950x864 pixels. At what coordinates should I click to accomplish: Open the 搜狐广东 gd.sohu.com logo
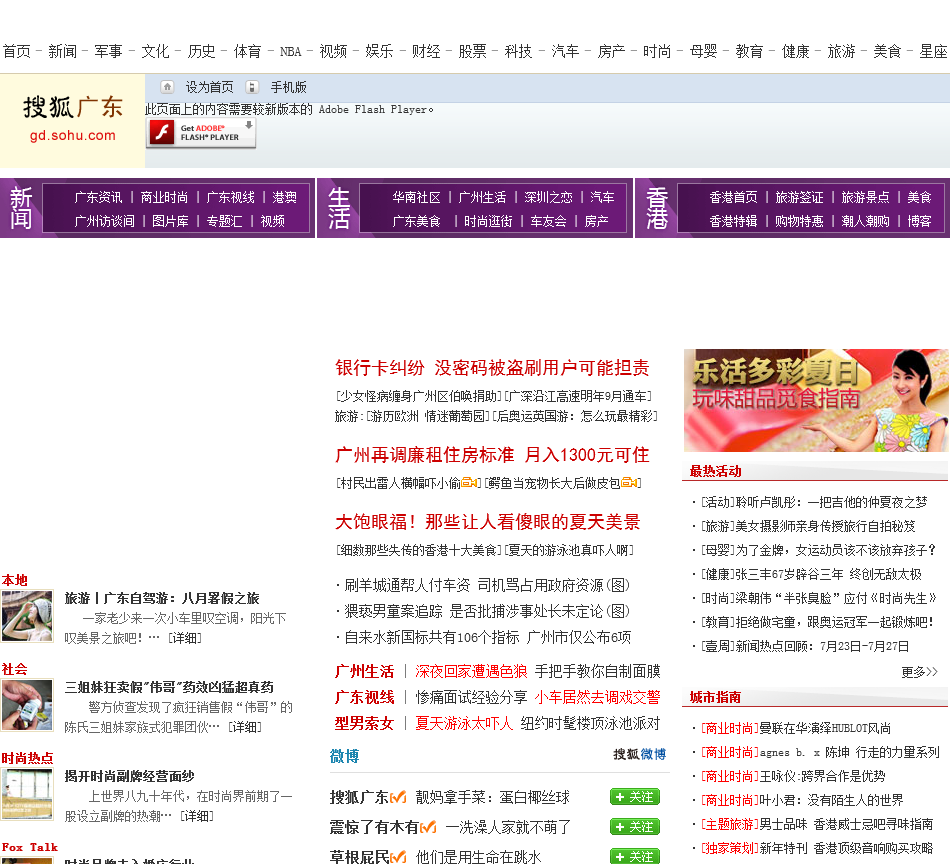(x=72, y=119)
